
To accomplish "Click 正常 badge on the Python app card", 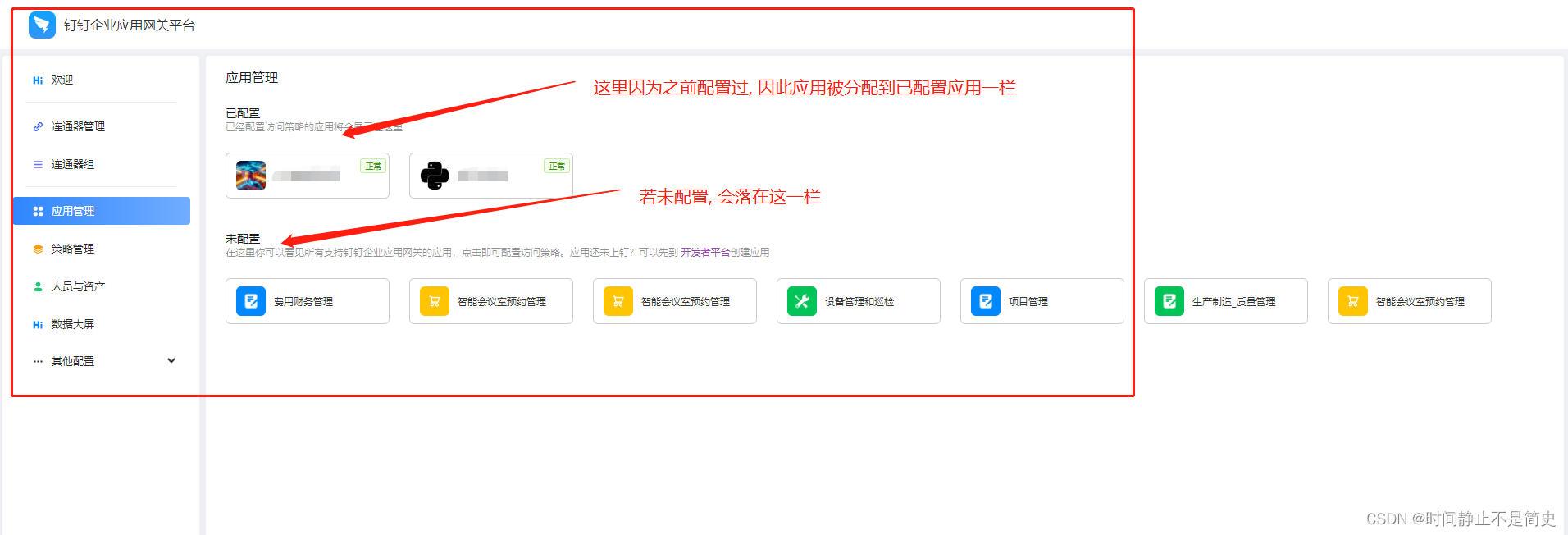I will [557, 166].
